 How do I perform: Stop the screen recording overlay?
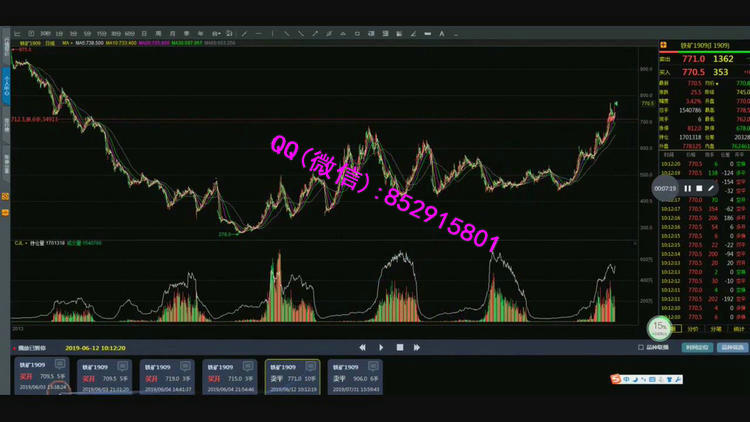tap(699, 188)
